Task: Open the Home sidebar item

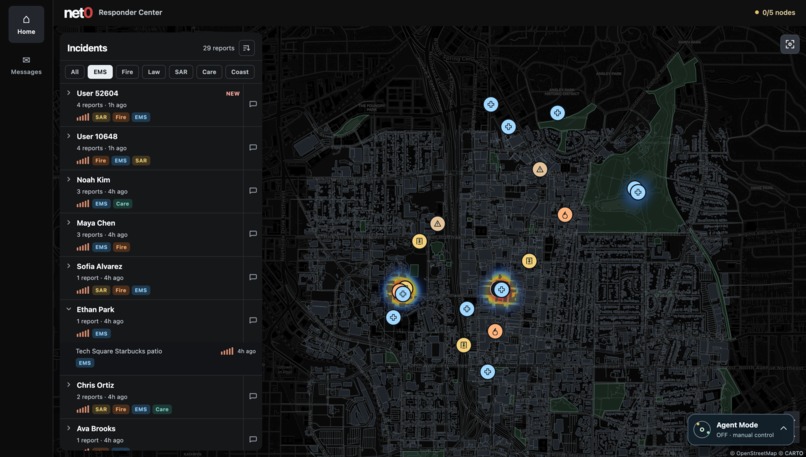Action: point(26,24)
